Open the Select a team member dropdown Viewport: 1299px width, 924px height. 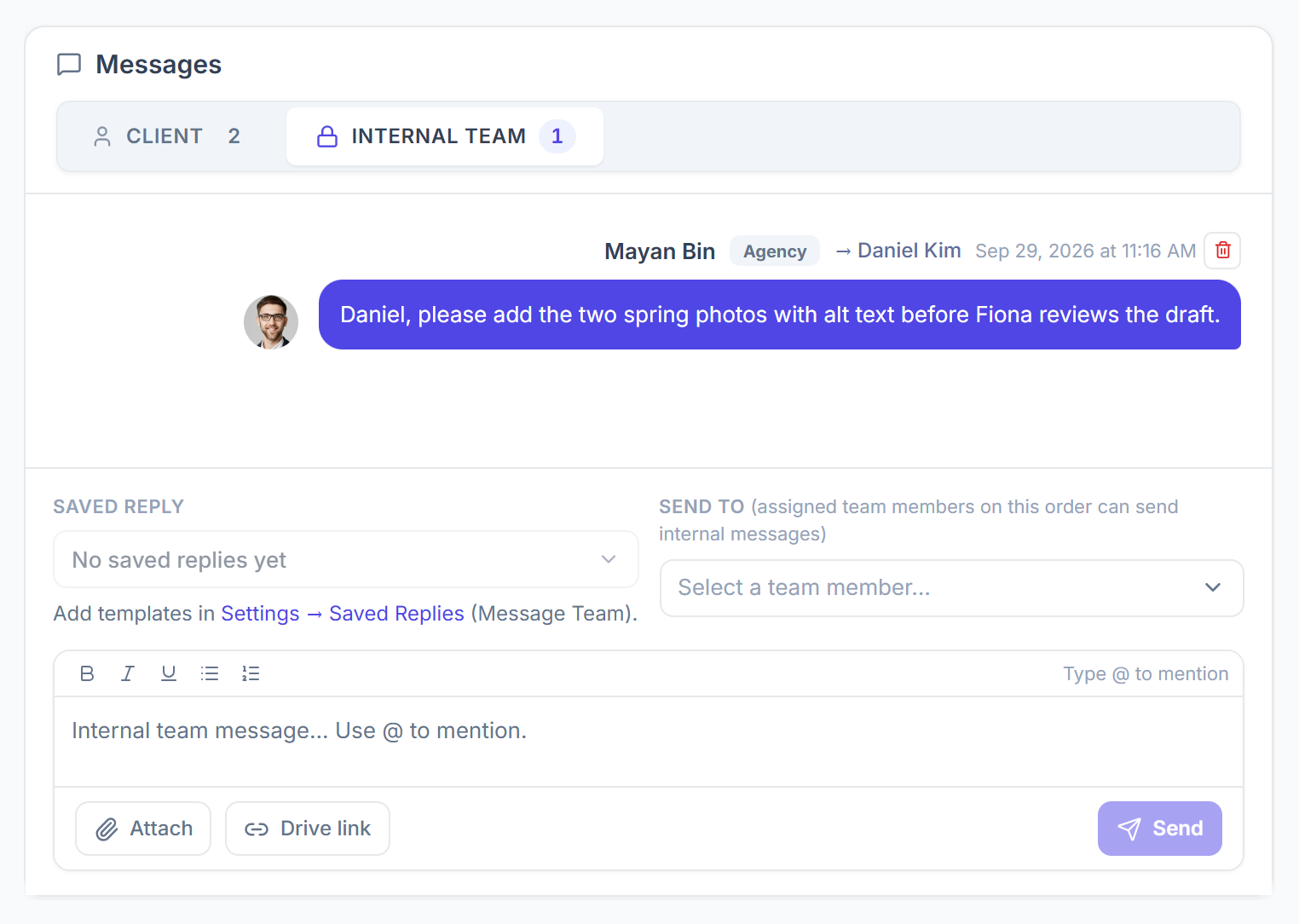click(x=952, y=588)
